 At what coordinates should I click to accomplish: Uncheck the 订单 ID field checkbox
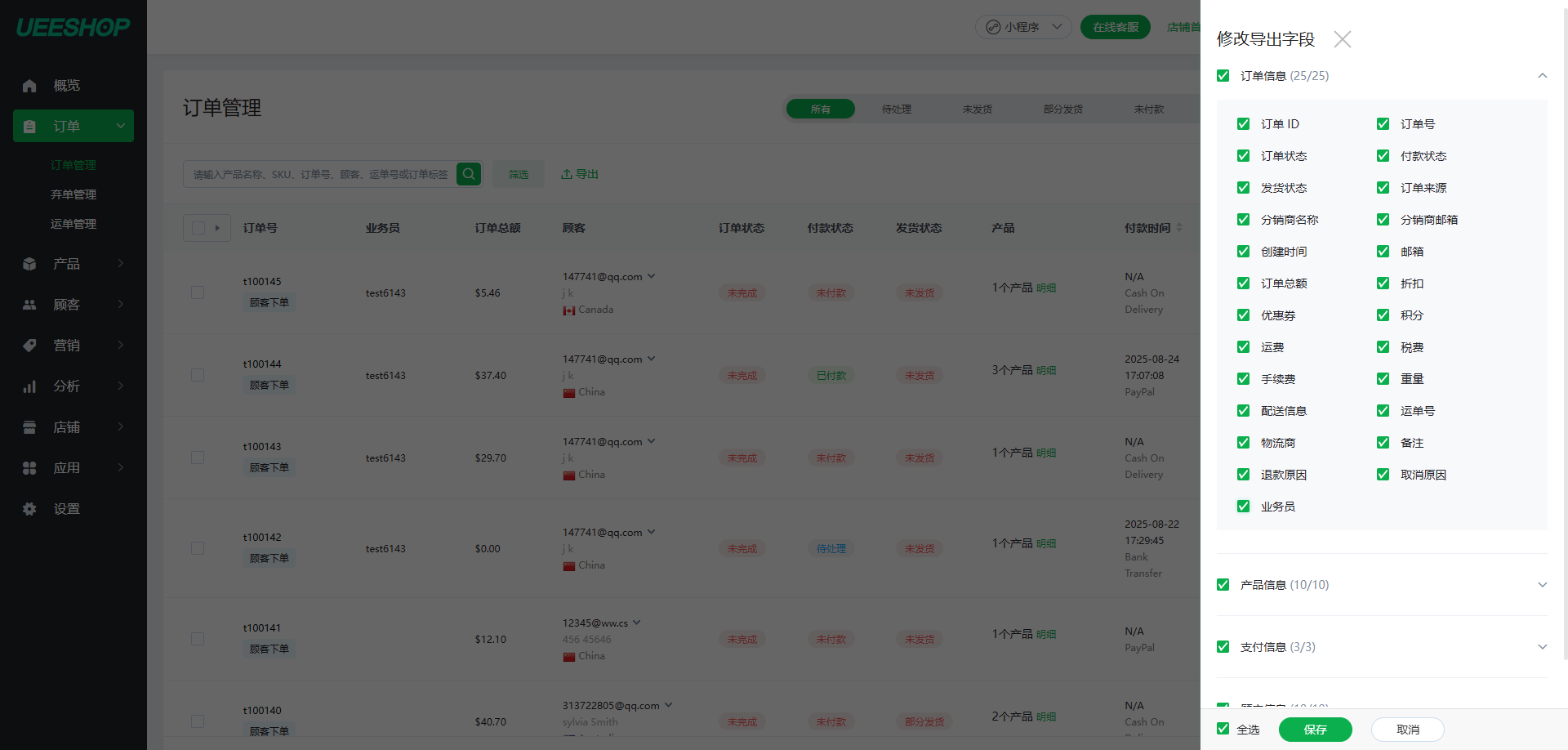point(1243,124)
